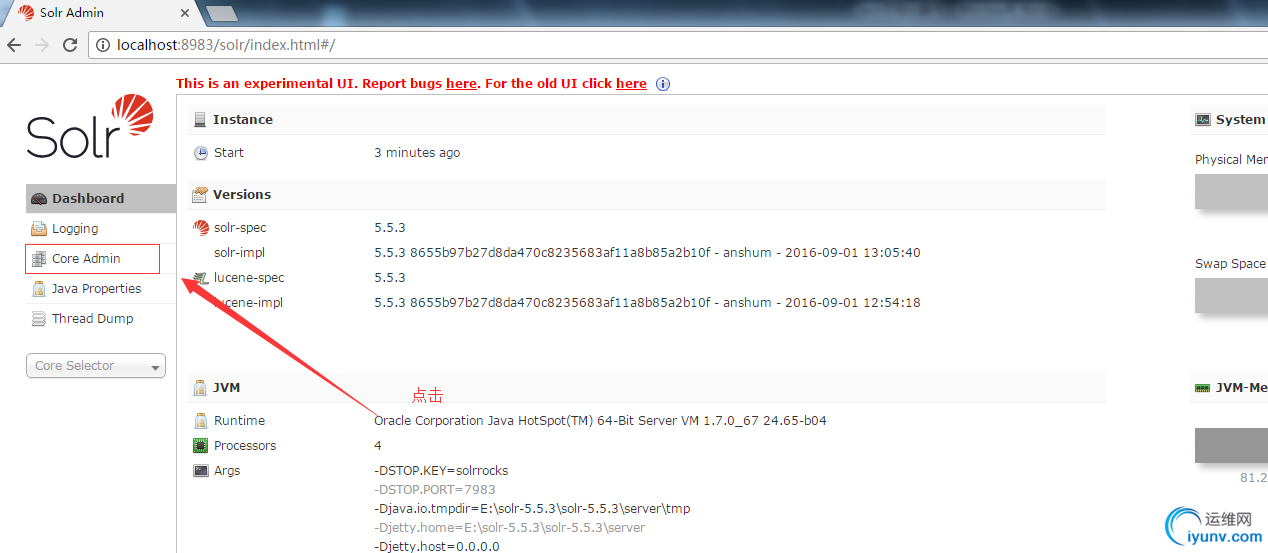Click the Dashboard gauge icon
The width and height of the screenshot is (1268, 553).
tap(39, 199)
